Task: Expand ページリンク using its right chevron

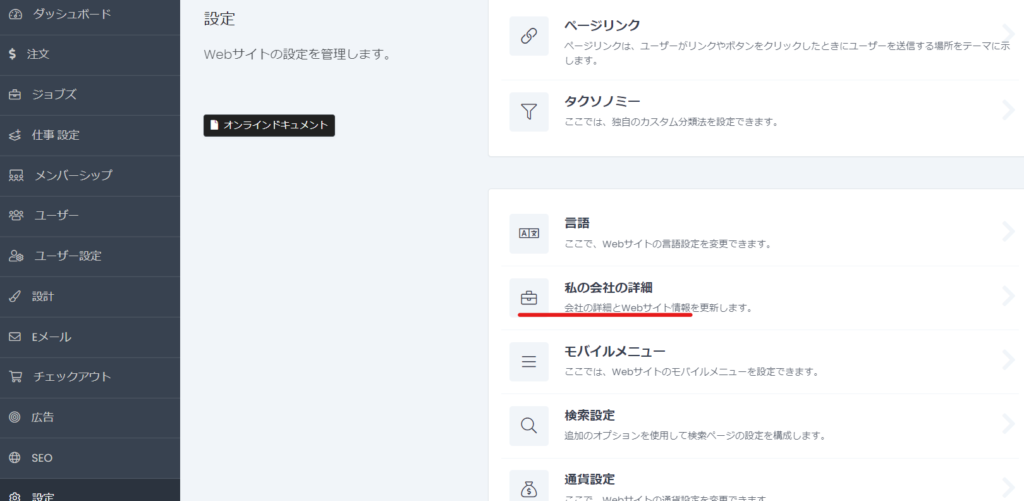Action: [1008, 35]
